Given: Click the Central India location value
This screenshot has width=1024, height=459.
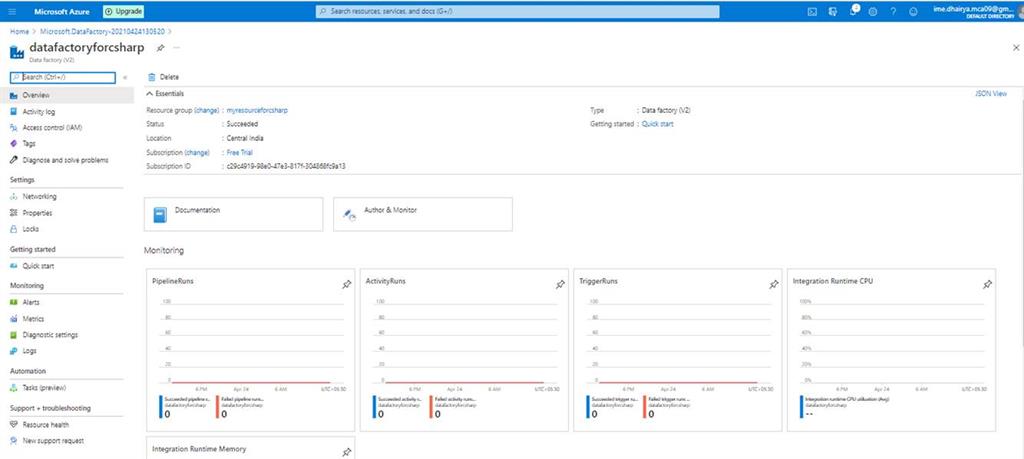Looking at the screenshot, I should [x=245, y=138].
